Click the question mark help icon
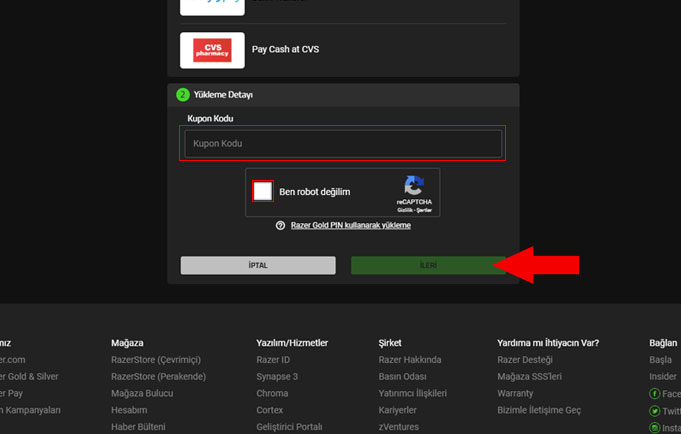This screenshot has height=434, width=681. coord(281,226)
